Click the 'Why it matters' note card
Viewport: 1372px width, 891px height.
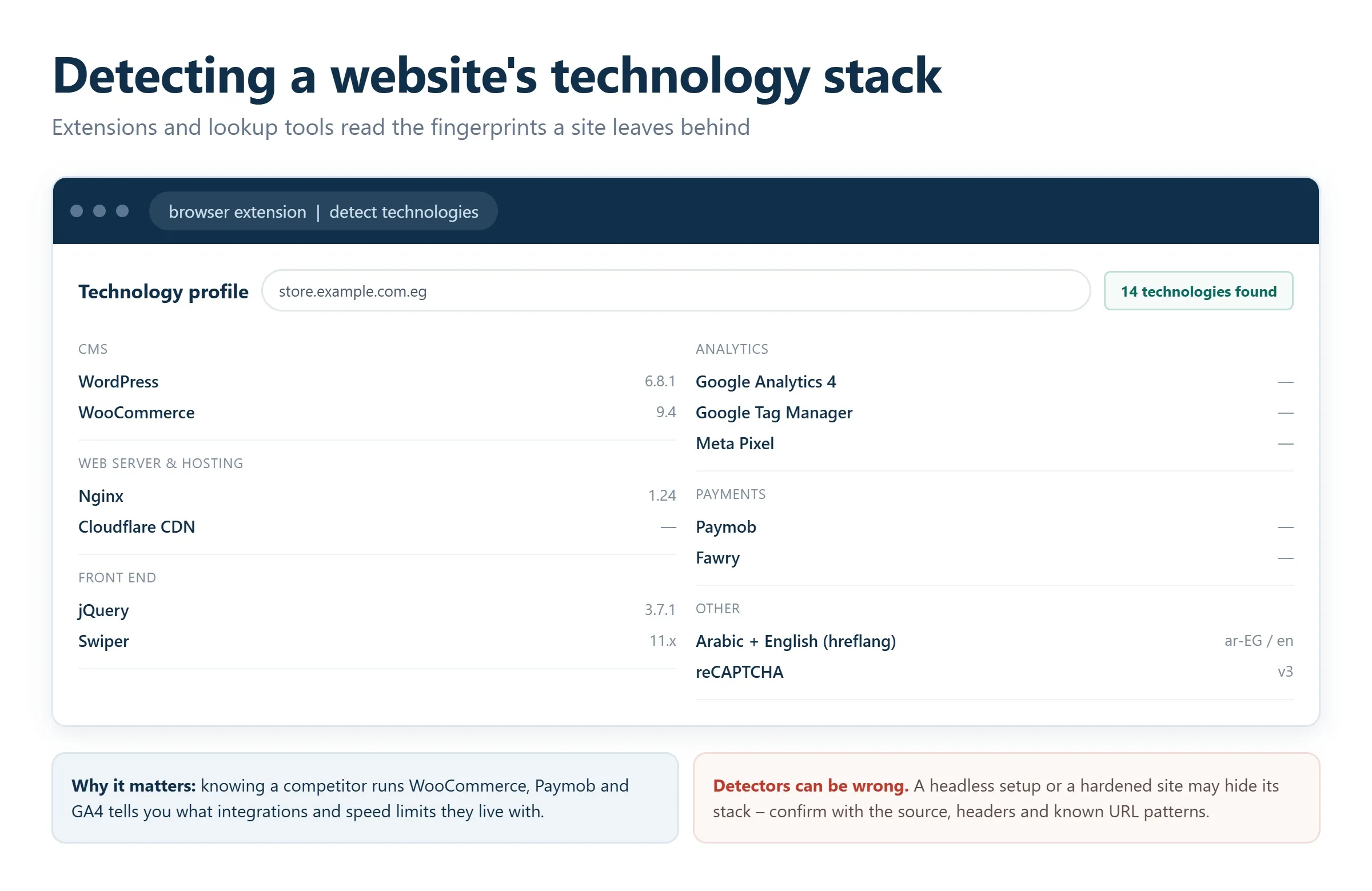[365, 798]
